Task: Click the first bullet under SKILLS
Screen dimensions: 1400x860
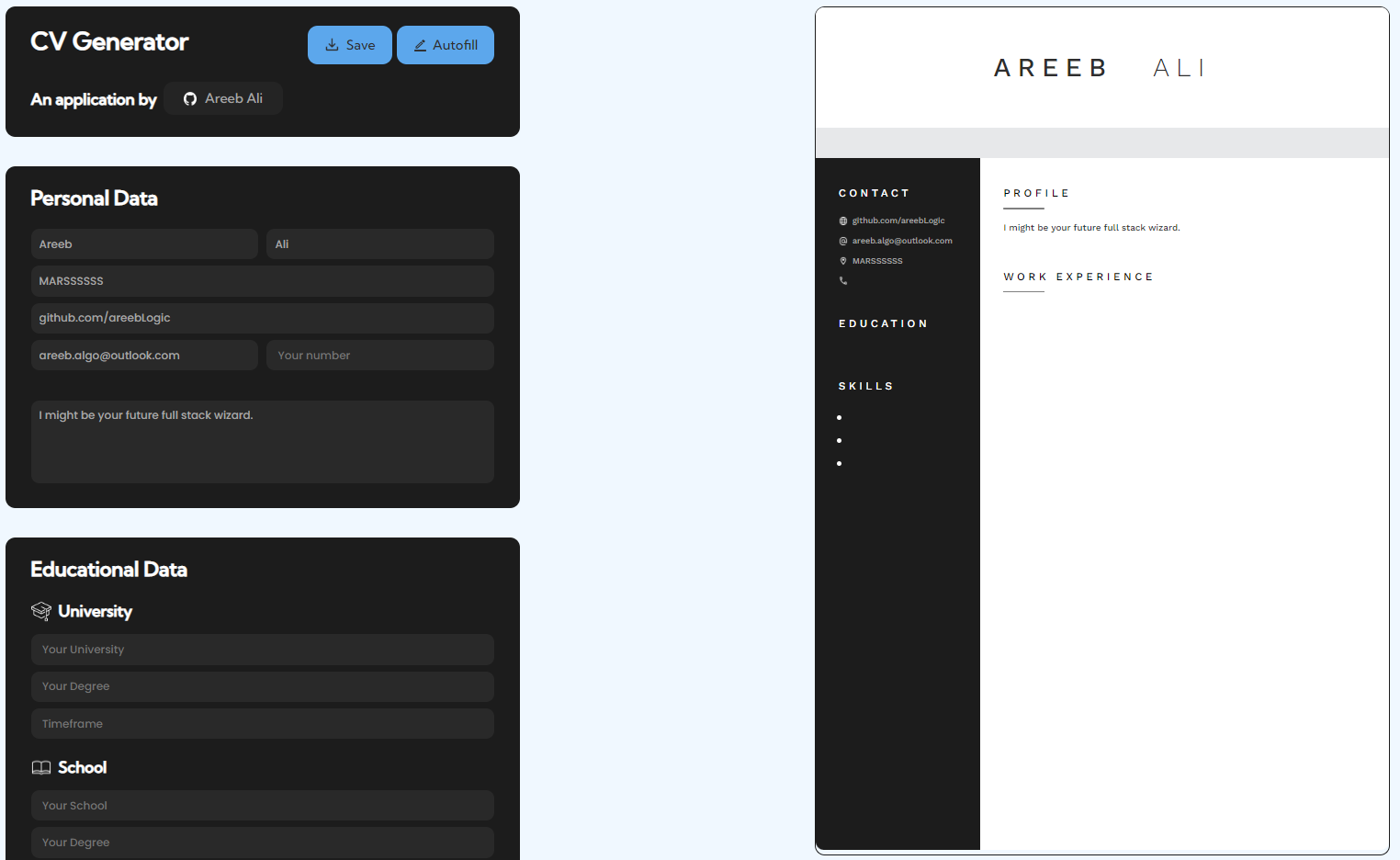Action: [839, 417]
